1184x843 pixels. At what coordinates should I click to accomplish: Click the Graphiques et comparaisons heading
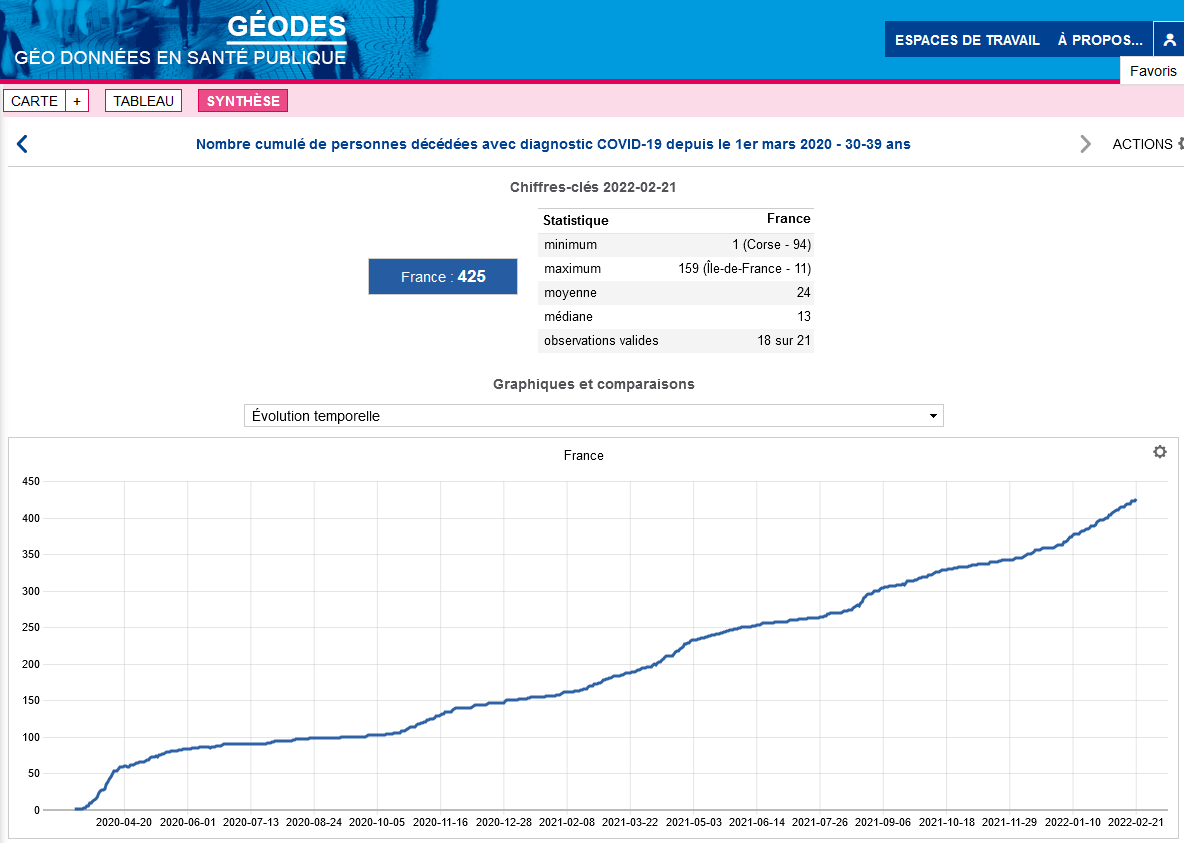[x=594, y=384]
